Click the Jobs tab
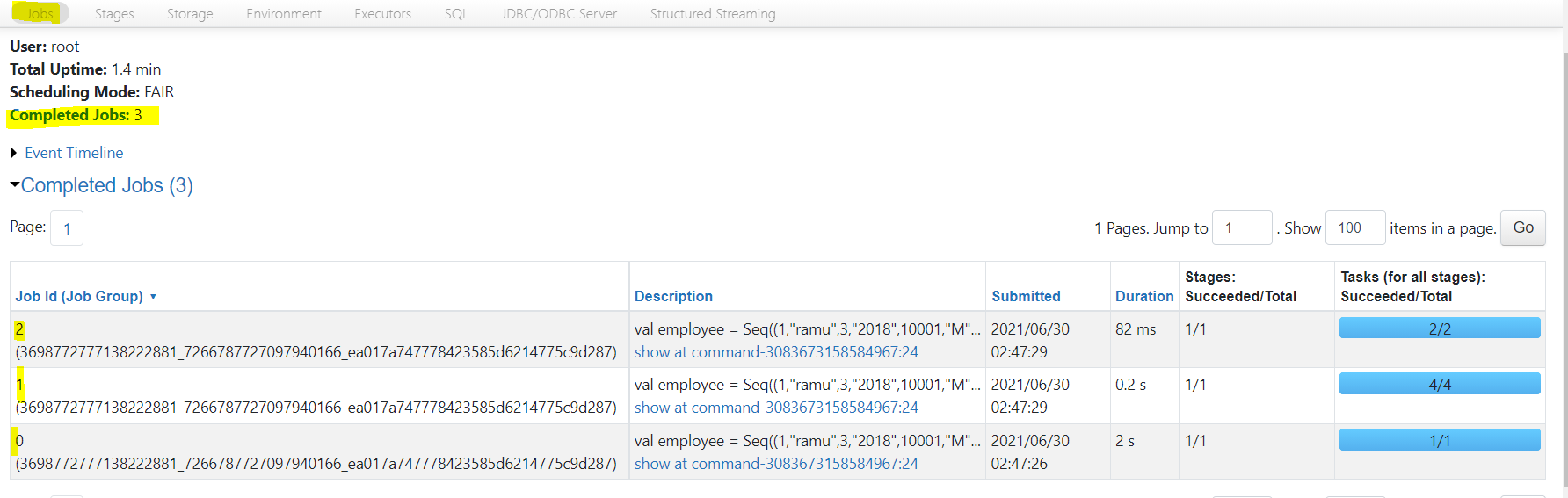This screenshot has height=498, width=1568. point(40,14)
